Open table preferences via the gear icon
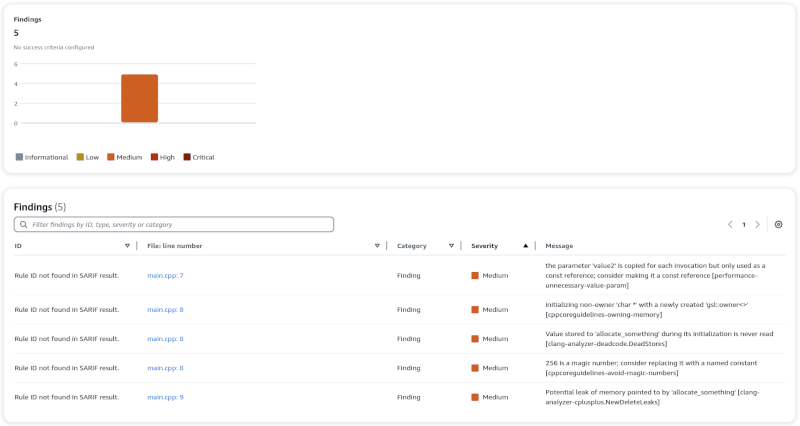 click(x=779, y=225)
